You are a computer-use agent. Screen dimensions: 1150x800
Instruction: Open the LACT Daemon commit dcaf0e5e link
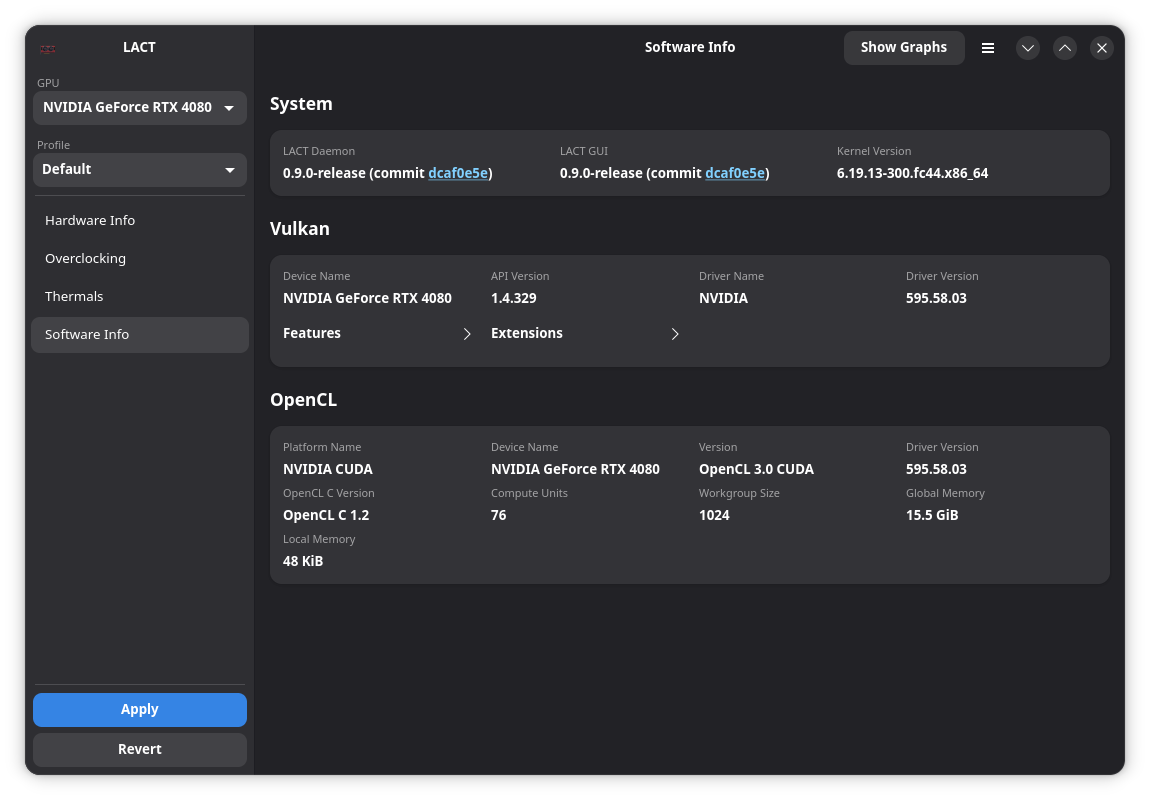tap(458, 173)
